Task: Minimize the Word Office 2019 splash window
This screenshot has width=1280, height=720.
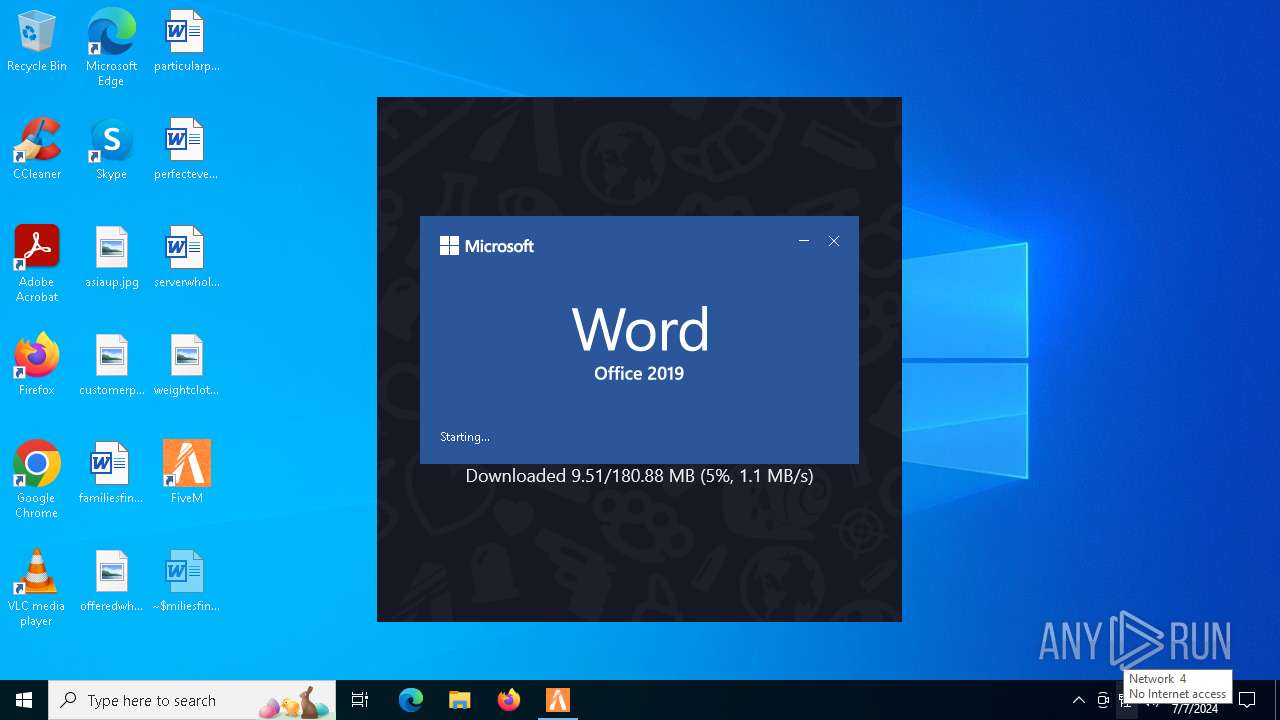Action: point(804,241)
